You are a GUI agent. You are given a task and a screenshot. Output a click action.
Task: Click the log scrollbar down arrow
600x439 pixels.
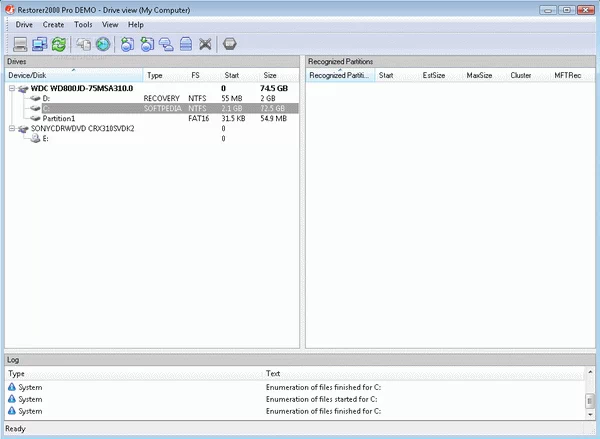[x=590, y=415]
